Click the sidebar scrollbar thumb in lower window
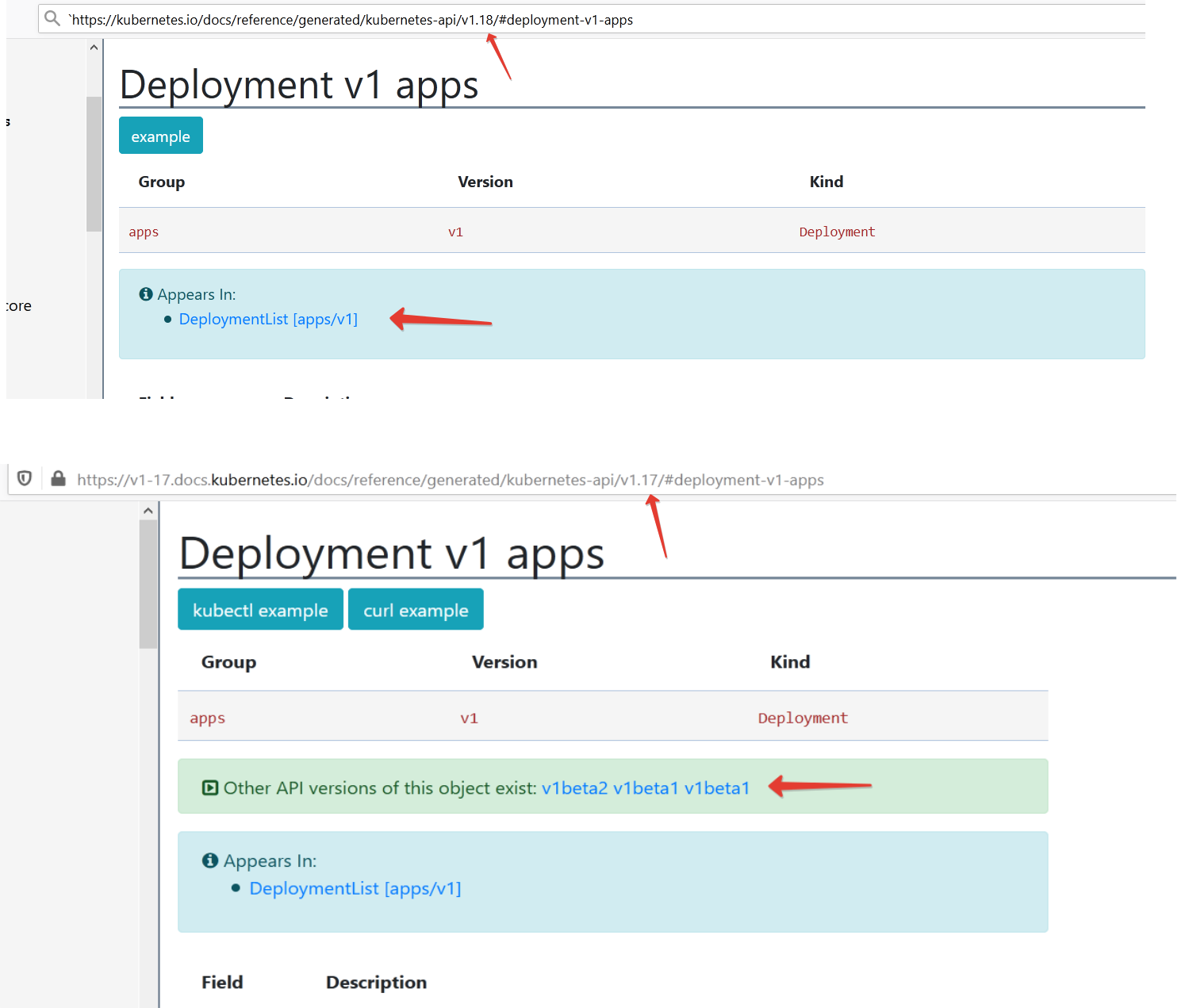This screenshot has width=1189, height=1008. [x=148, y=584]
